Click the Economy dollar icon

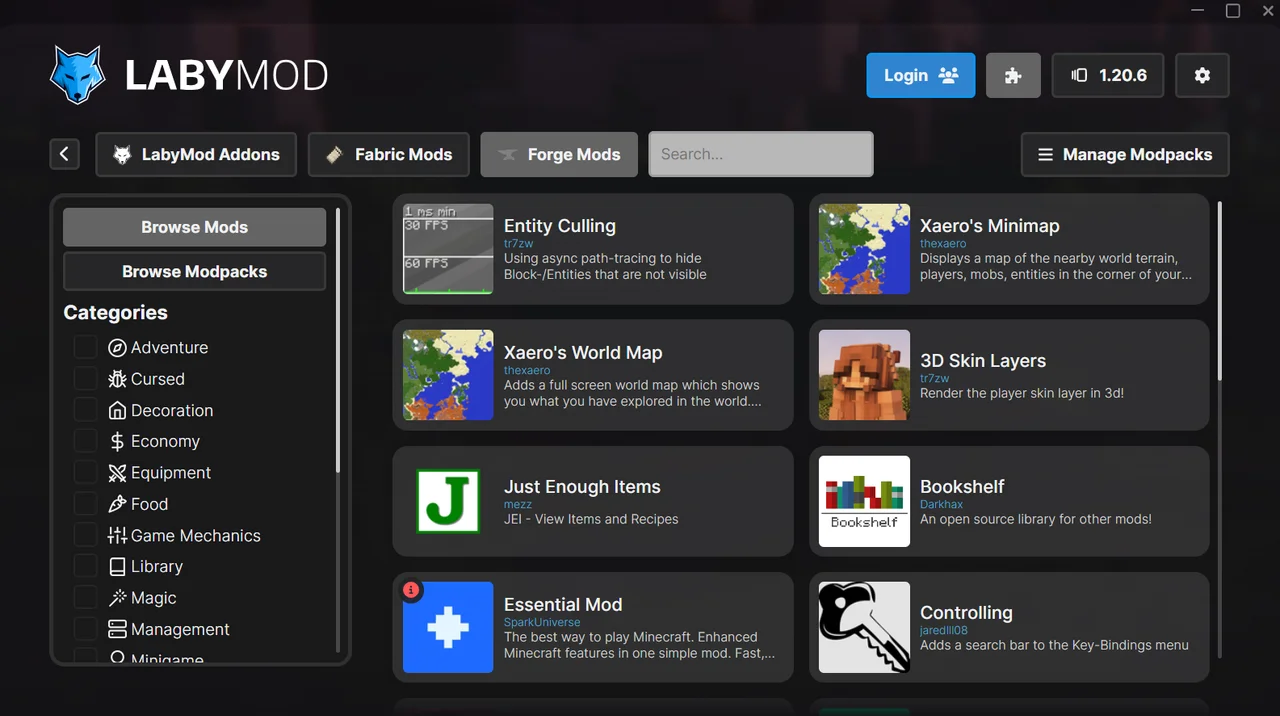pos(117,441)
